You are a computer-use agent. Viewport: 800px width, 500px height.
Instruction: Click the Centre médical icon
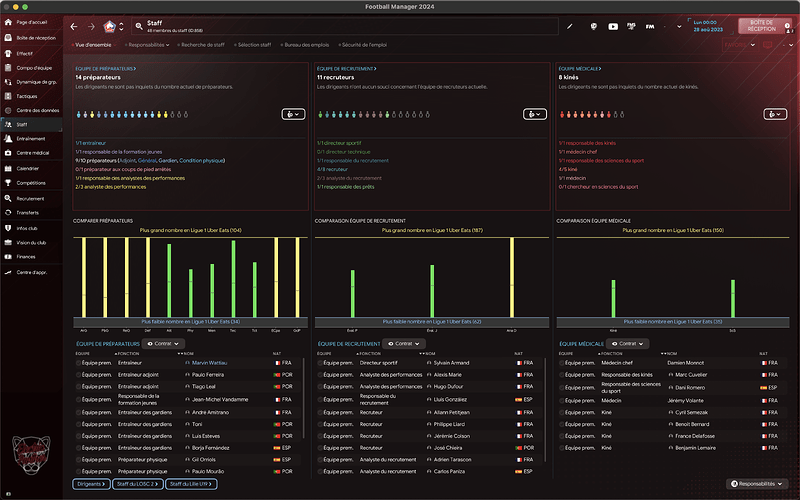[8, 153]
